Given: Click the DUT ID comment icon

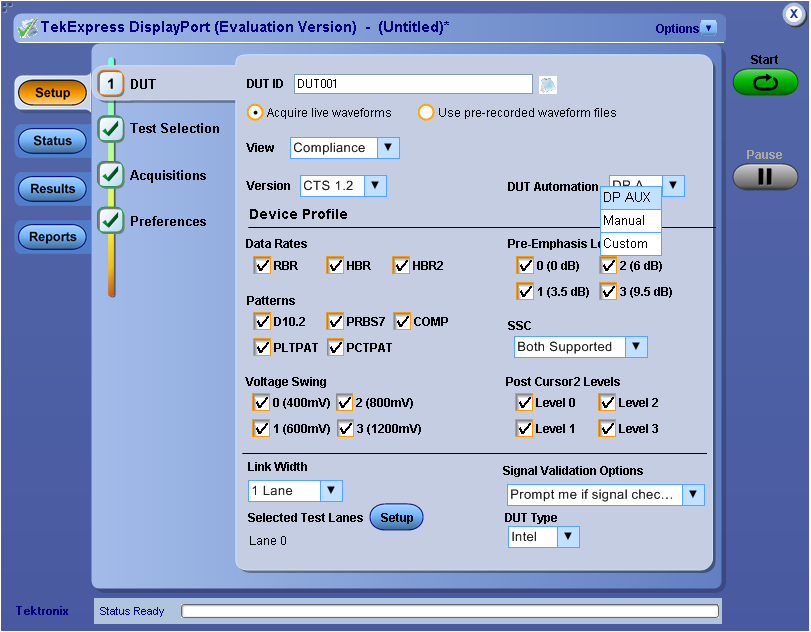Looking at the screenshot, I should point(548,84).
